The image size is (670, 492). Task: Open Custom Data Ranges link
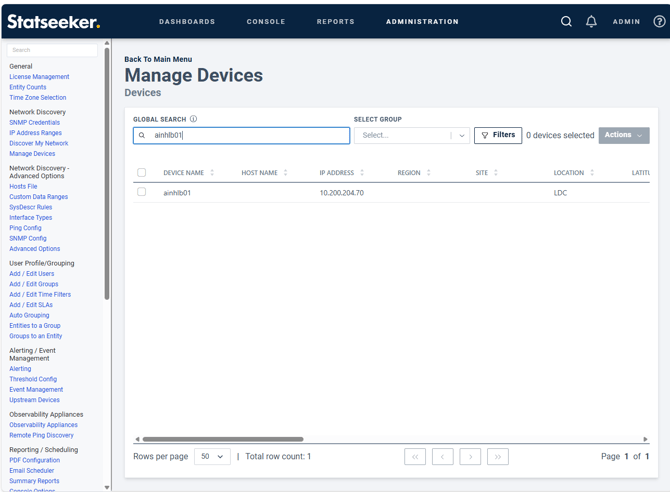(x=38, y=197)
